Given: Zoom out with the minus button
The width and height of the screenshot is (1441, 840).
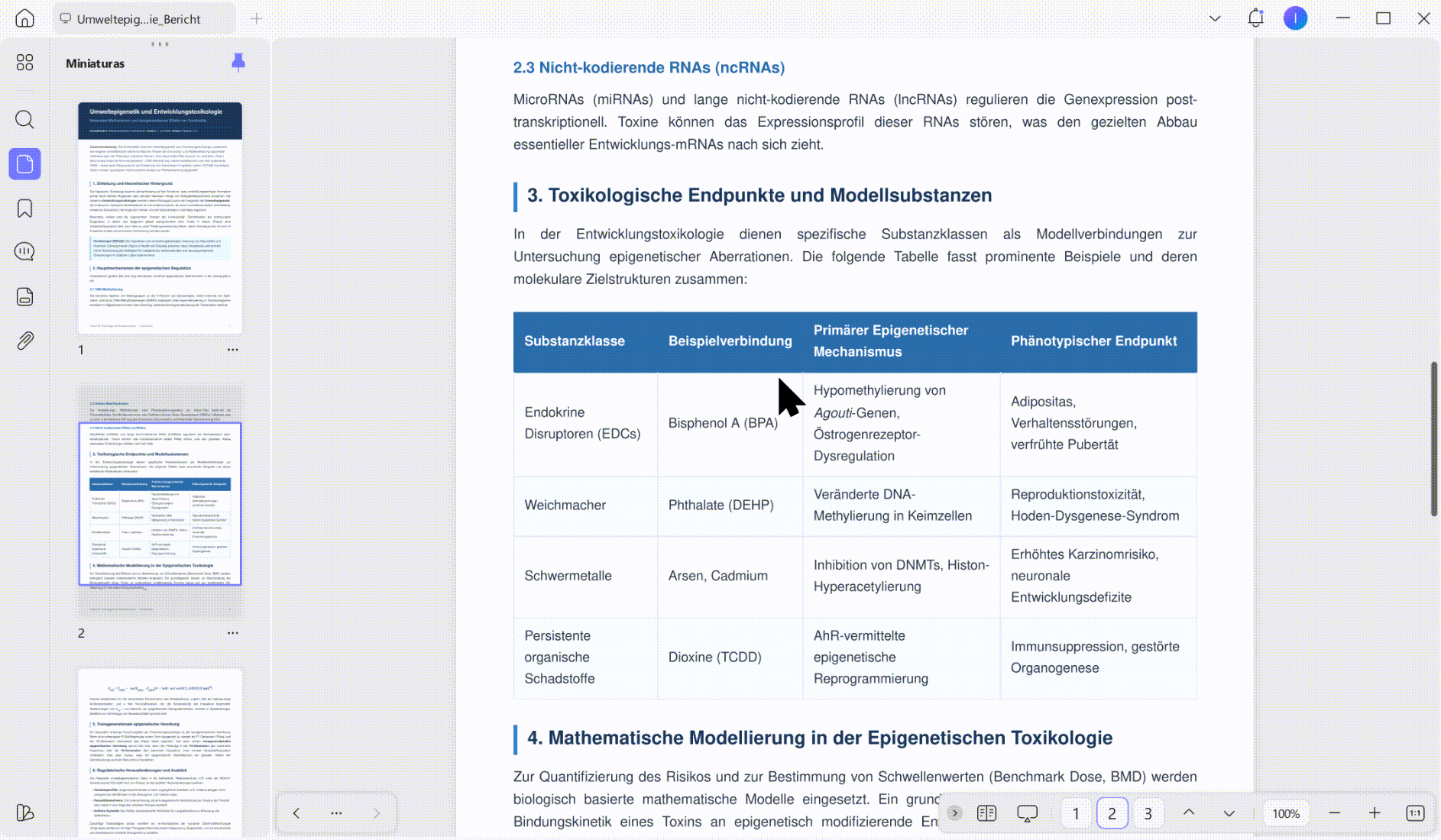Looking at the screenshot, I should point(1335,813).
